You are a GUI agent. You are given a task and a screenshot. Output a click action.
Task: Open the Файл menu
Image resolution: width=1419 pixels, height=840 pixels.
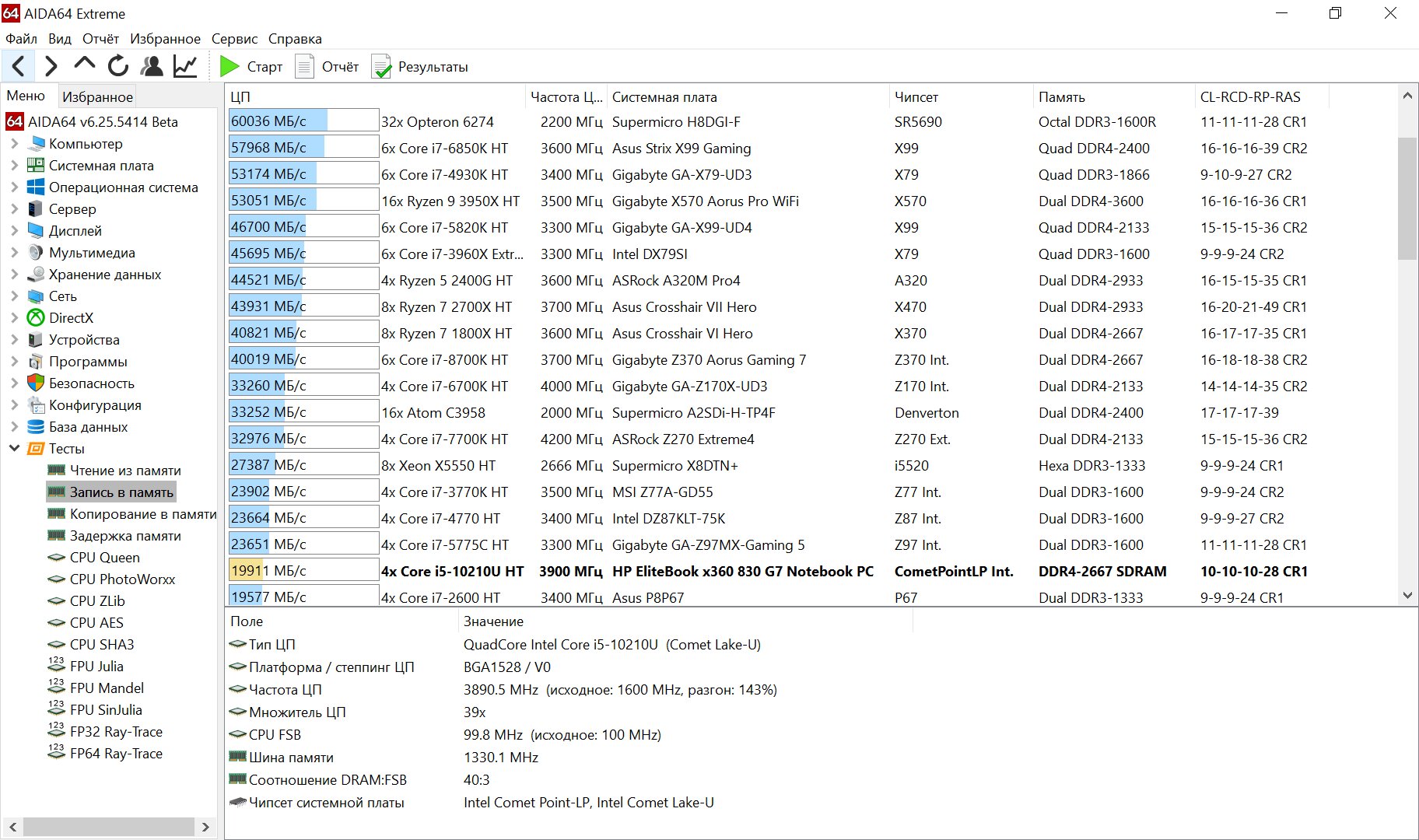[21, 39]
